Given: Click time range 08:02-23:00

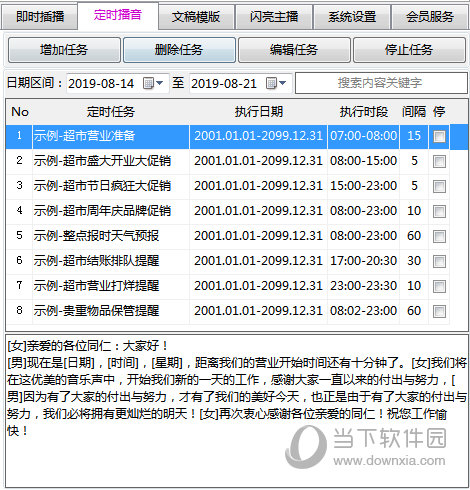Looking at the screenshot, I should click(363, 311).
